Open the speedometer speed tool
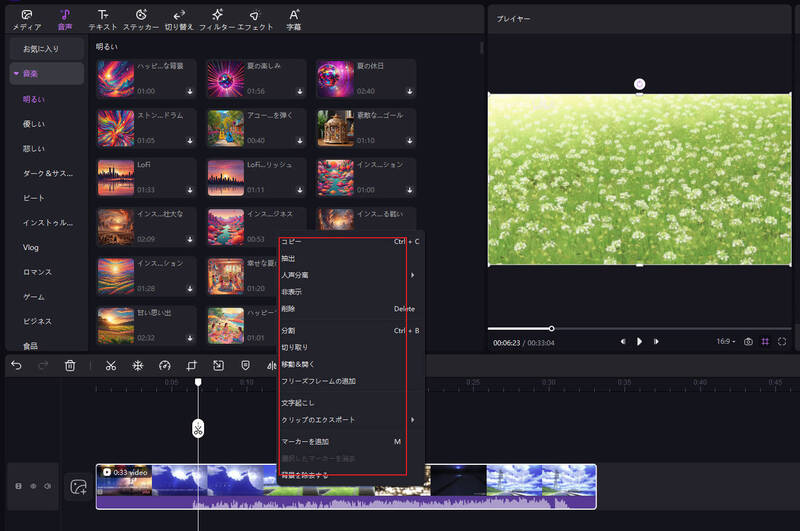The image size is (800, 531). [x=164, y=365]
